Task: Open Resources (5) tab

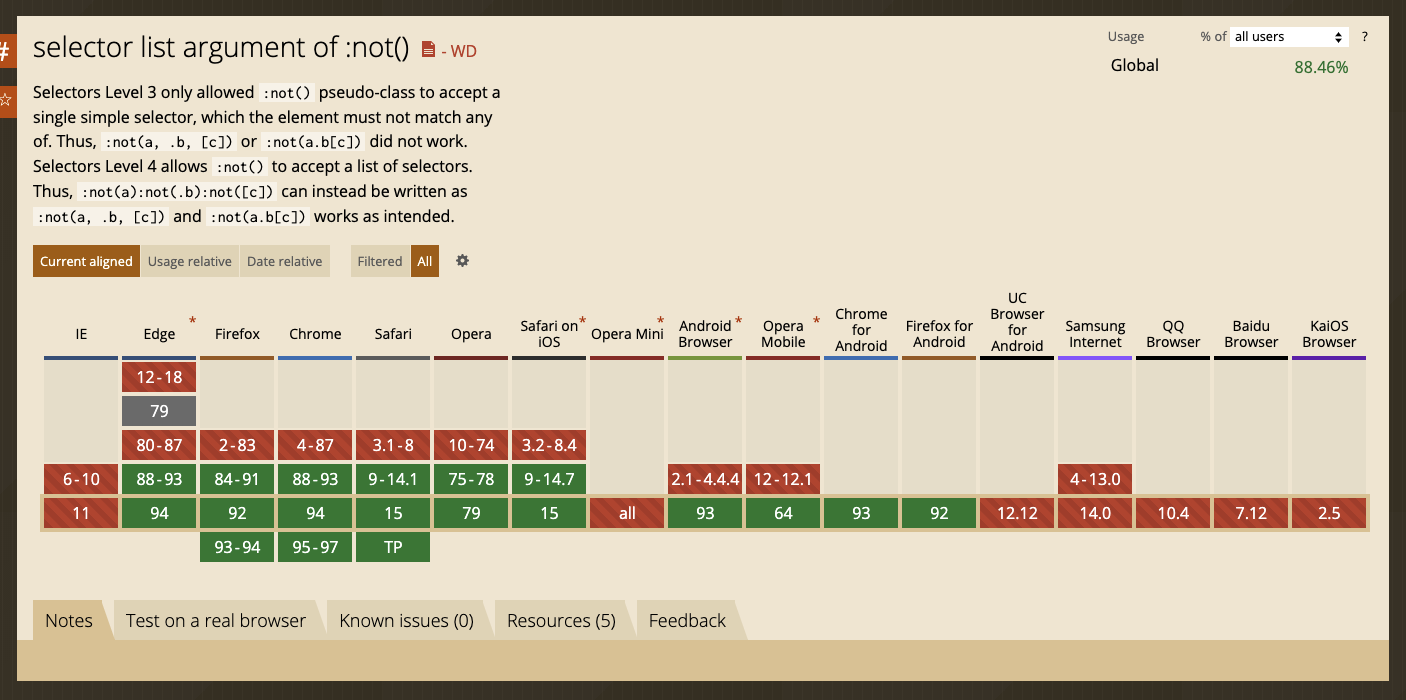Action: [x=561, y=620]
